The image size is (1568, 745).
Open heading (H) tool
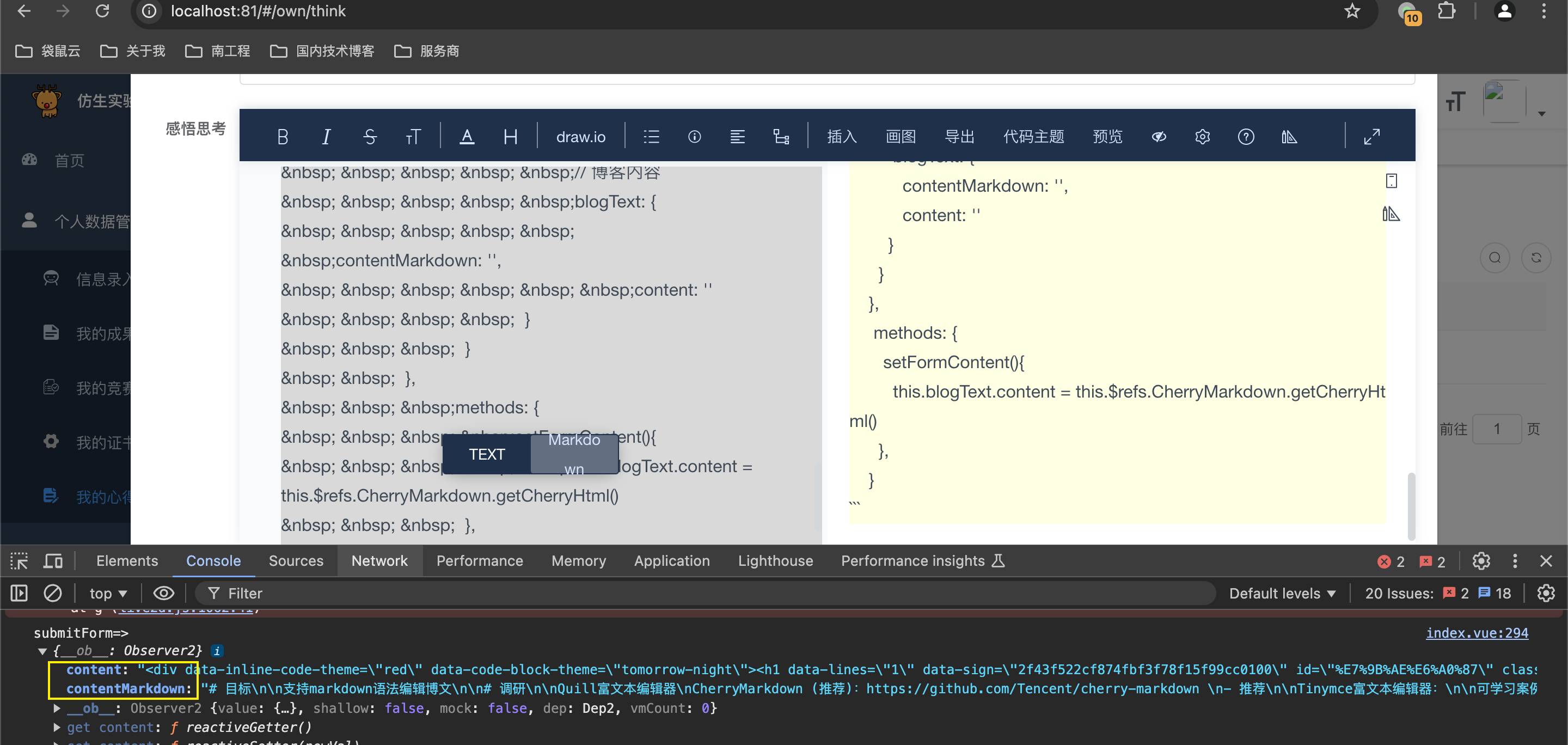pyautogui.click(x=510, y=136)
